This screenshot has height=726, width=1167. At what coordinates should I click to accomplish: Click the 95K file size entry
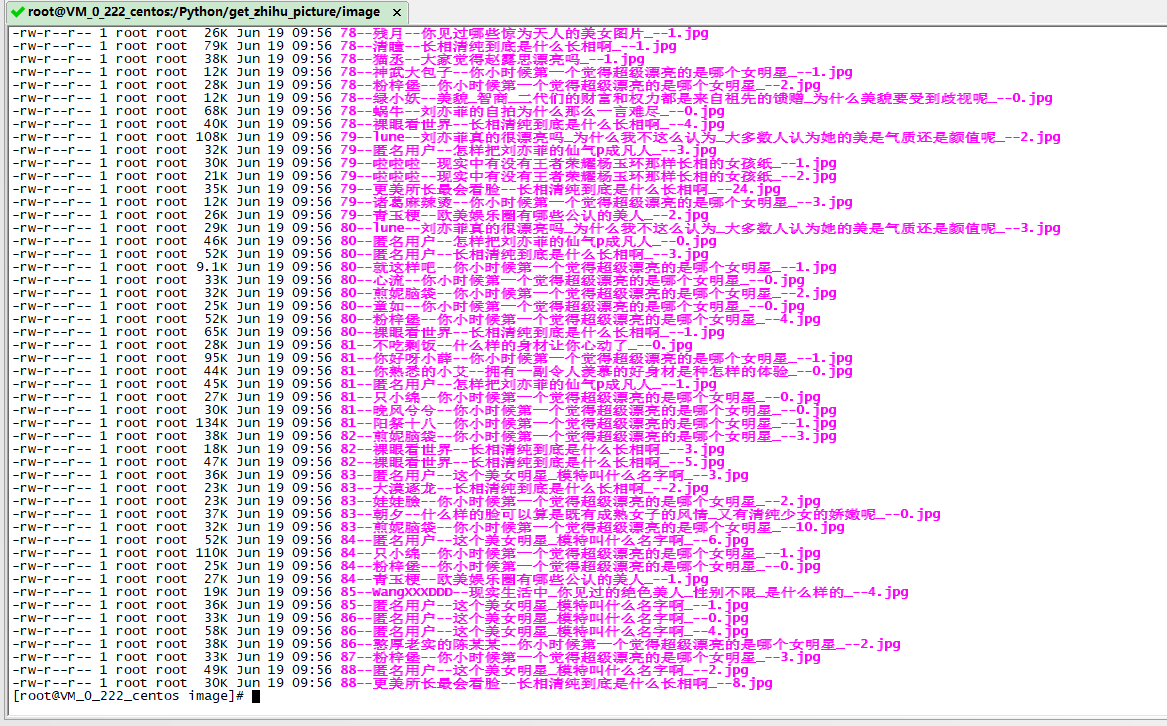215,358
